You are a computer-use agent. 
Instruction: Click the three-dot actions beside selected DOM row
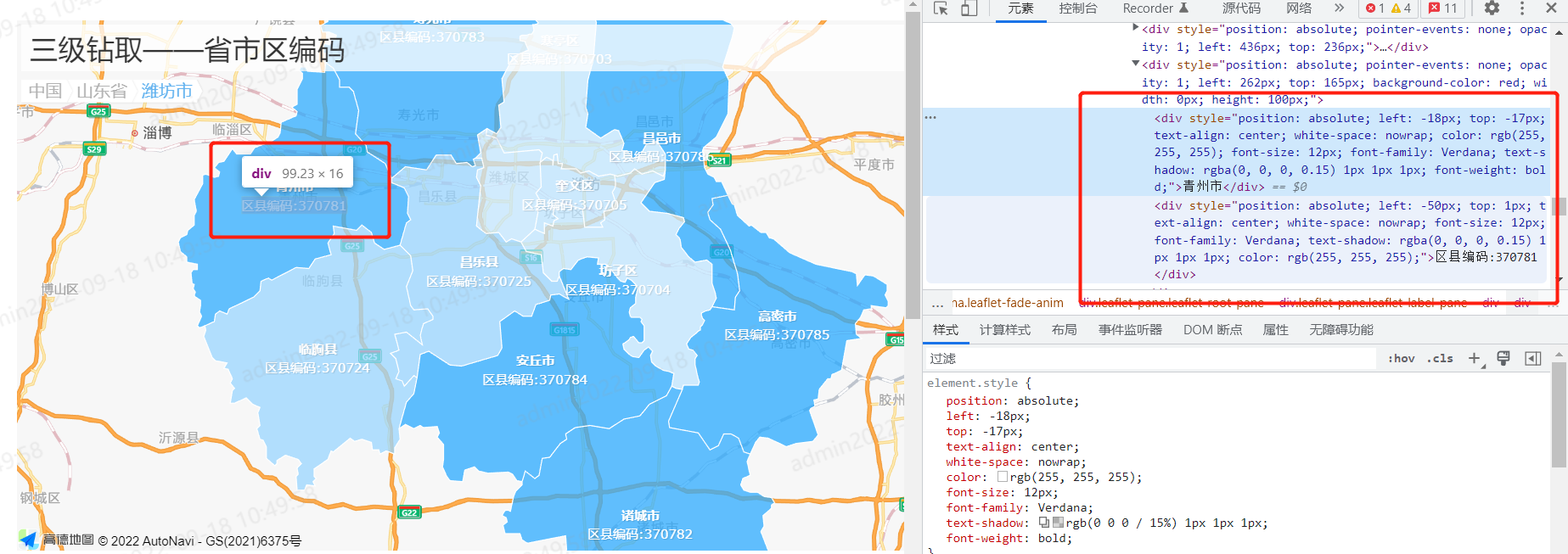tap(930, 118)
